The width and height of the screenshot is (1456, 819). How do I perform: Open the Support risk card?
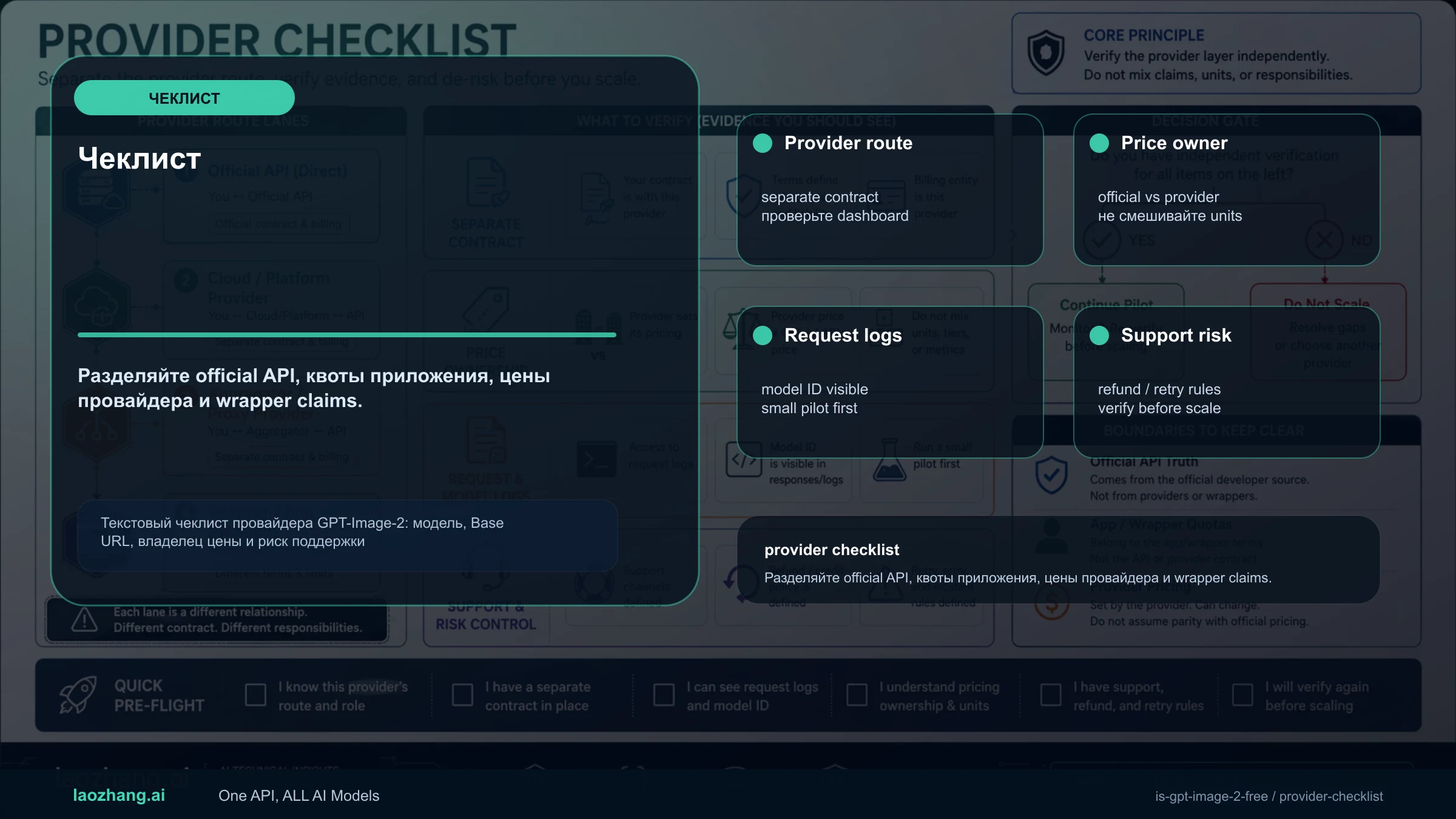click(x=1227, y=382)
